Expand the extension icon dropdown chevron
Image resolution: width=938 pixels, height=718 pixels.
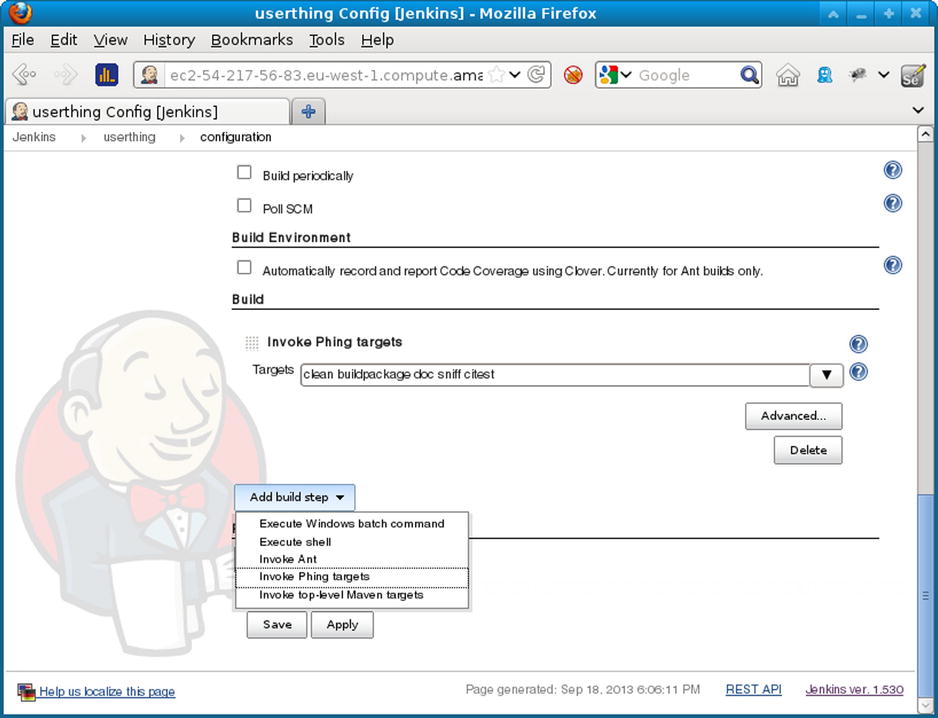tap(884, 75)
